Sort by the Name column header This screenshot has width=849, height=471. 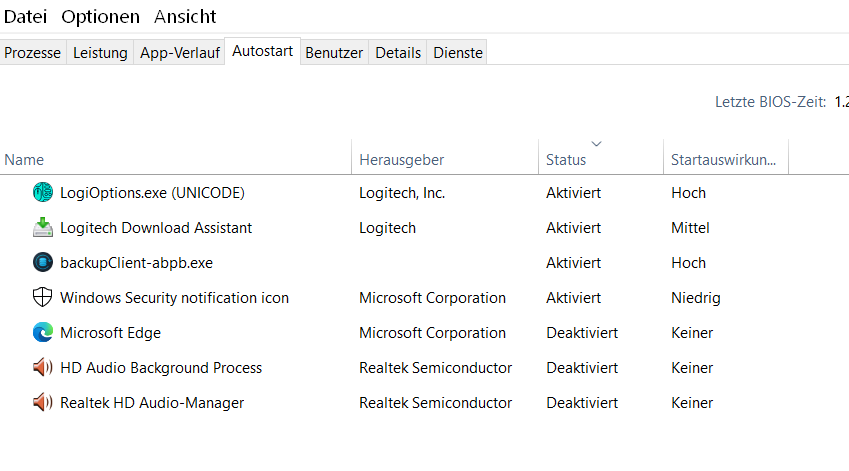point(24,160)
